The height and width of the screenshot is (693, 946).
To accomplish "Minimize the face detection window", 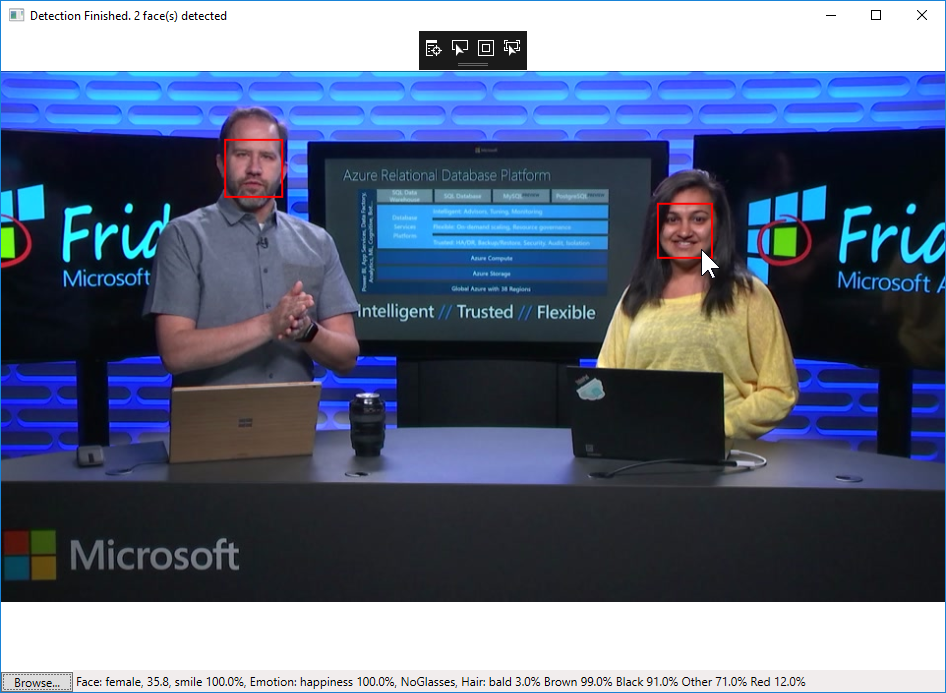I will pyautogui.click(x=831, y=16).
